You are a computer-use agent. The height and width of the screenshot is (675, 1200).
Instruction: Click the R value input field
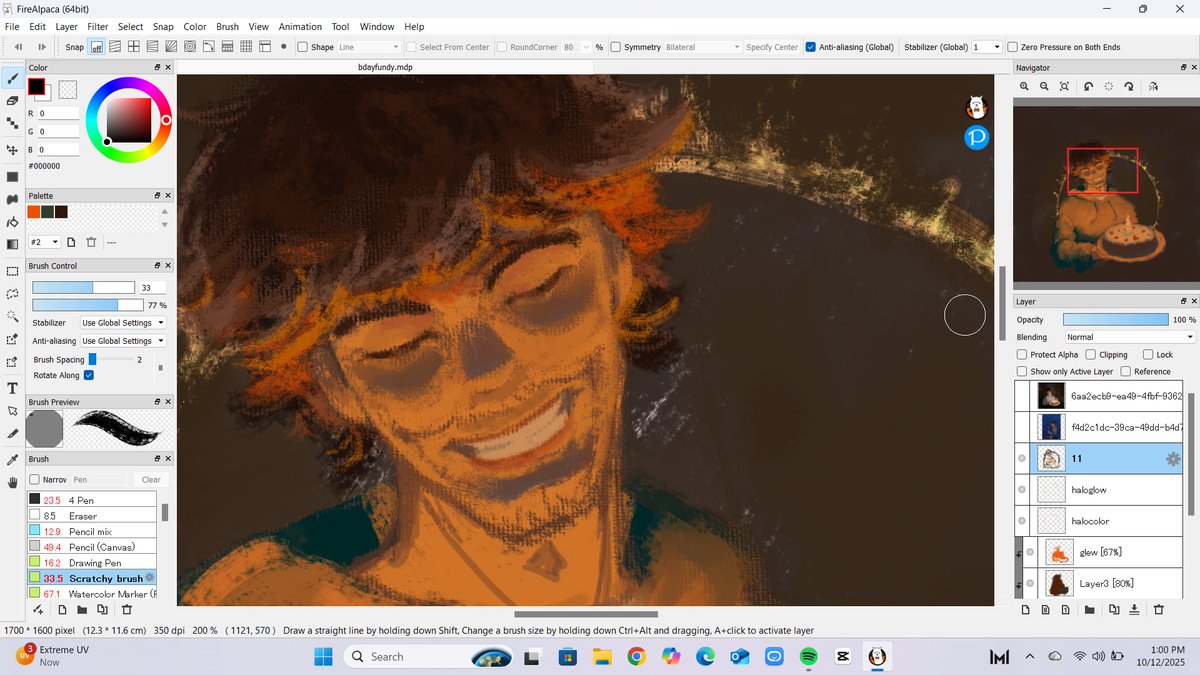click(59, 114)
